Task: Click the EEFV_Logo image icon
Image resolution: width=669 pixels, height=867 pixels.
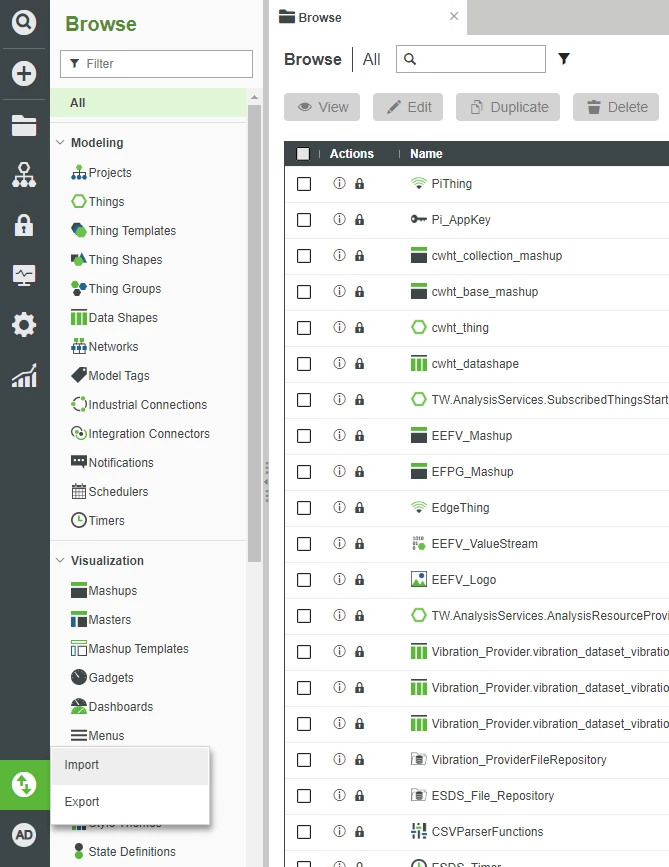Action: (x=419, y=579)
